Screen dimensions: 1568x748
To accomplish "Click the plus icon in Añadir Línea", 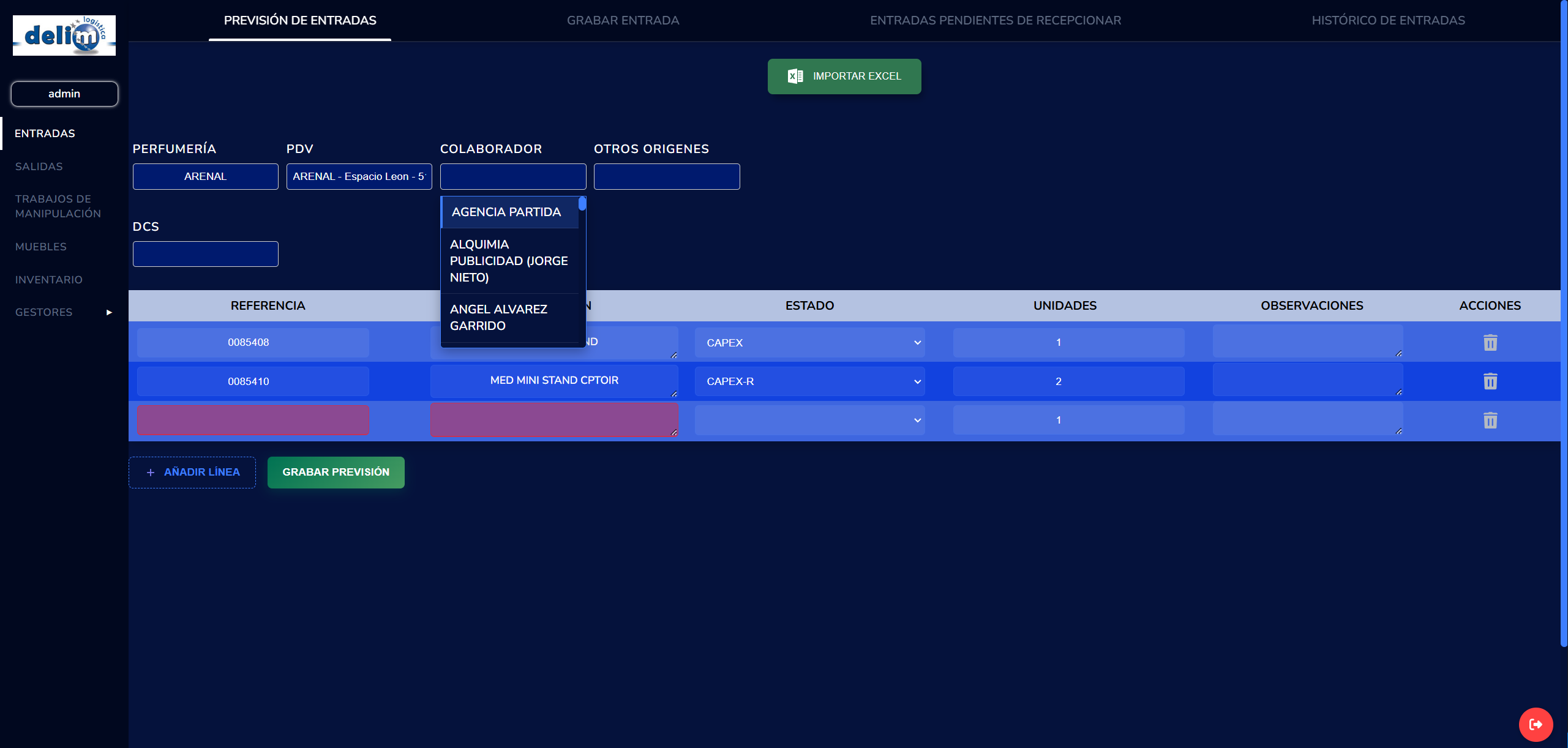I will (151, 473).
